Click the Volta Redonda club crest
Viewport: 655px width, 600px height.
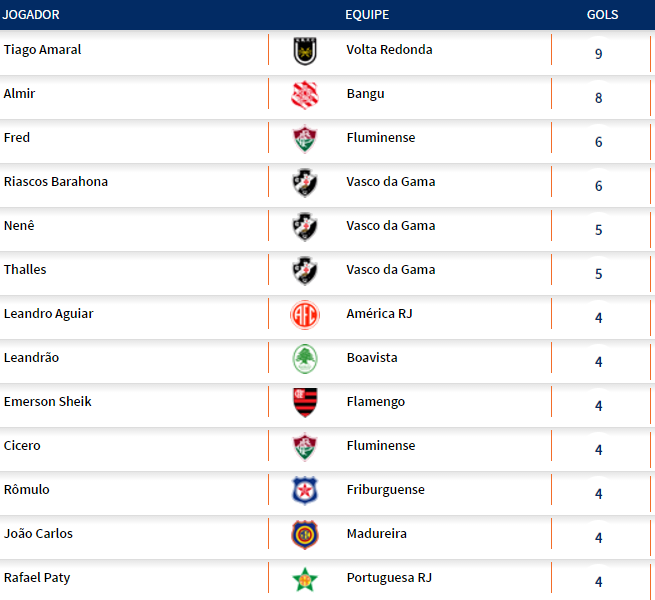(x=304, y=51)
